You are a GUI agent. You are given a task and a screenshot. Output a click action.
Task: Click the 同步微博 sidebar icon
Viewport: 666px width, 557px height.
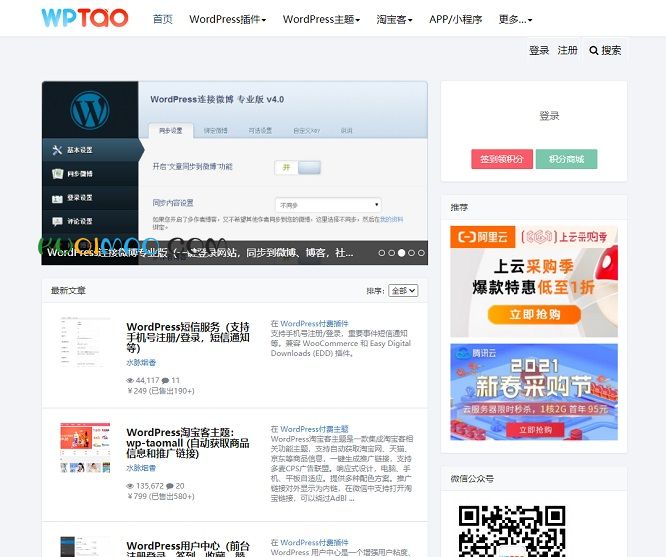pyautogui.click(x=57, y=174)
